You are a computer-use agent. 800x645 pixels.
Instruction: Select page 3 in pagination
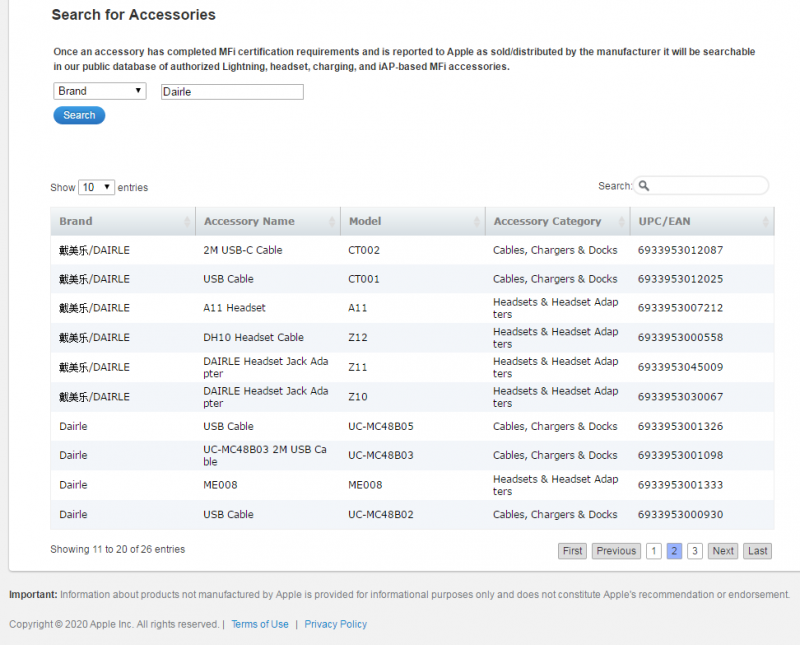point(695,551)
